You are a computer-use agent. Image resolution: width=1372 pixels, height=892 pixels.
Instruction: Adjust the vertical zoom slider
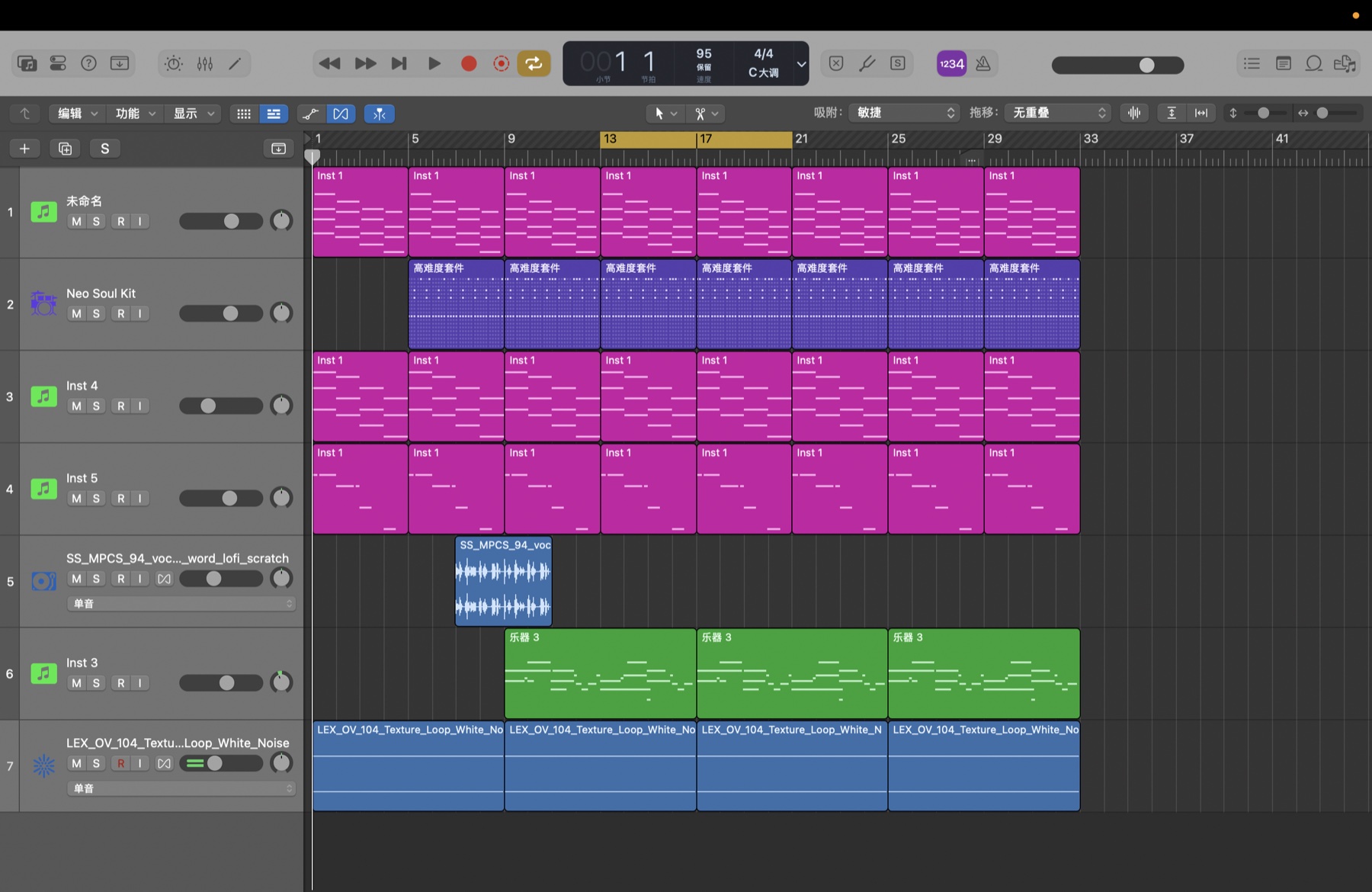[x=1264, y=113]
